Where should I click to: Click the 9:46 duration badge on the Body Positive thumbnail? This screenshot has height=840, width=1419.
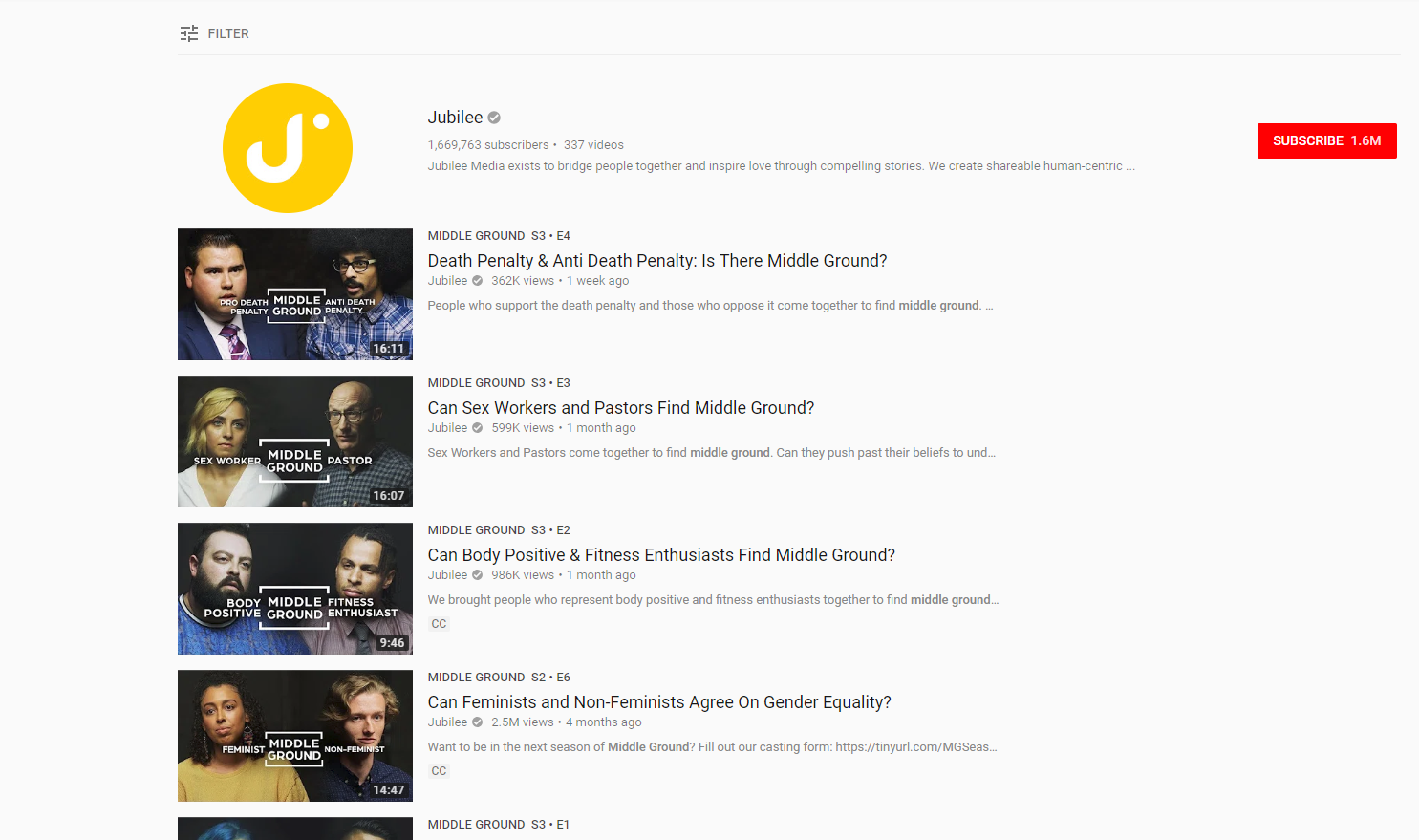pyautogui.click(x=392, y=643)
